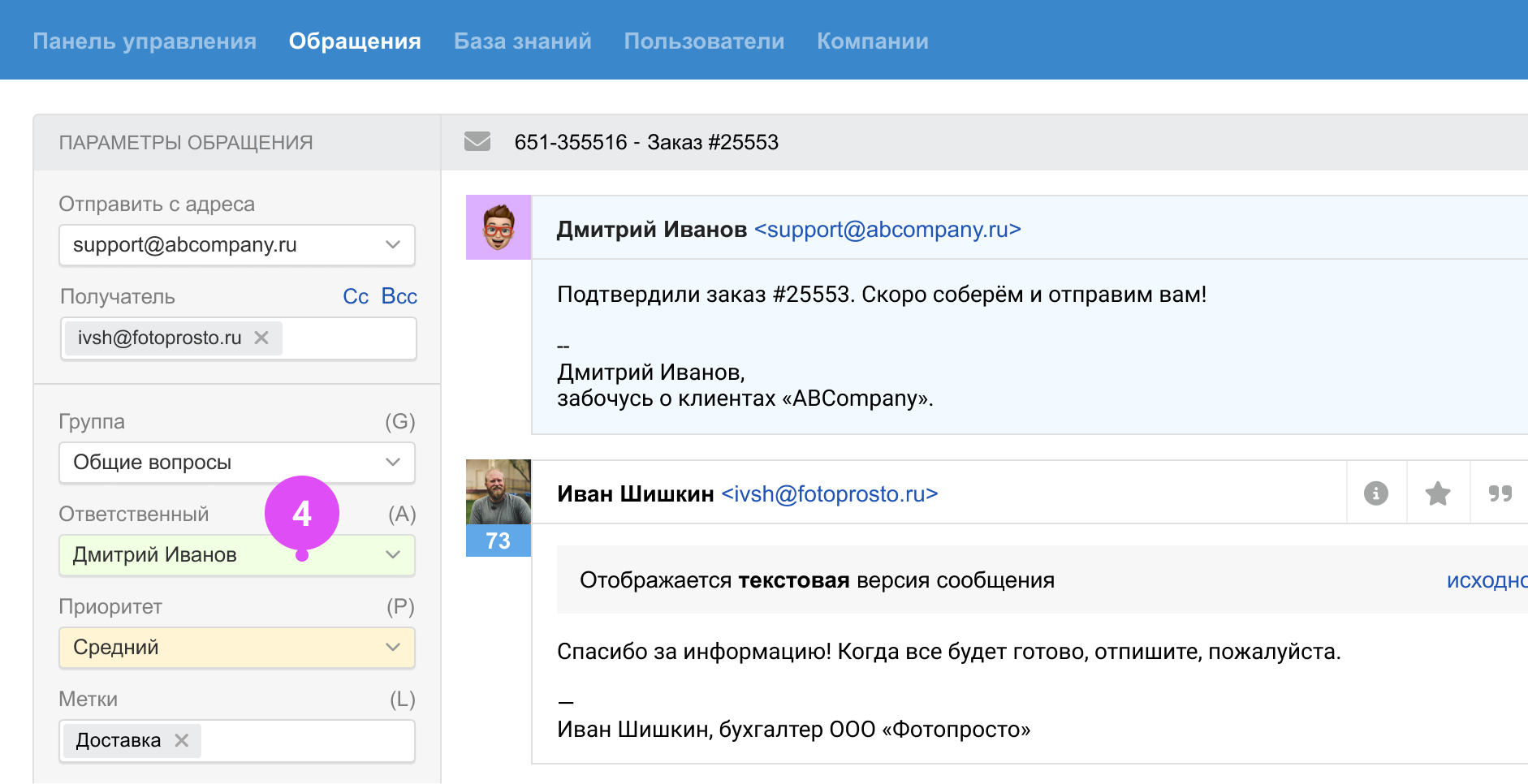Image resolution: width=1528 pixels, height=784 pixels.
Task: Click the envelope icon beside ticket title
Action: [477, 142]
